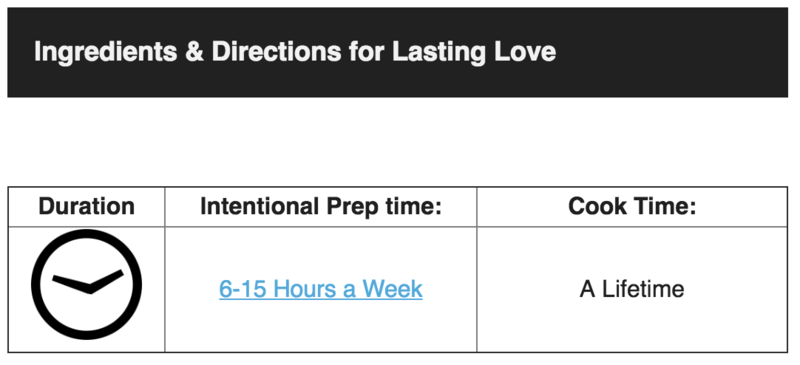Viewport: 800px width, 365px height.
Task: Click the Intentional Prep time header
Action: [x=321, y=206]
